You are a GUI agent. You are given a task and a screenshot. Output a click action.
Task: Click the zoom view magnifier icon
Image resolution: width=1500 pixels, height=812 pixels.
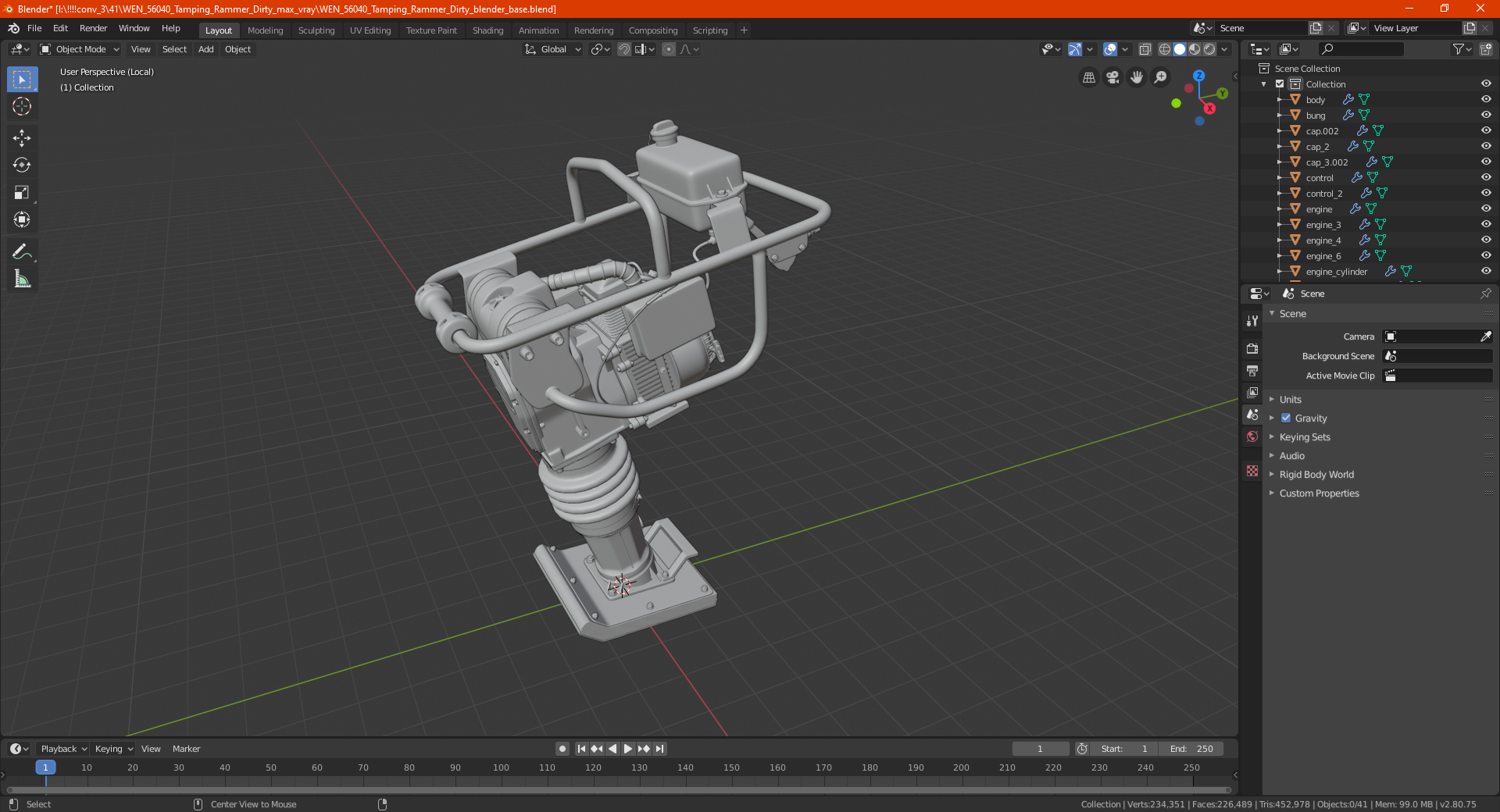coord(1161,77)
